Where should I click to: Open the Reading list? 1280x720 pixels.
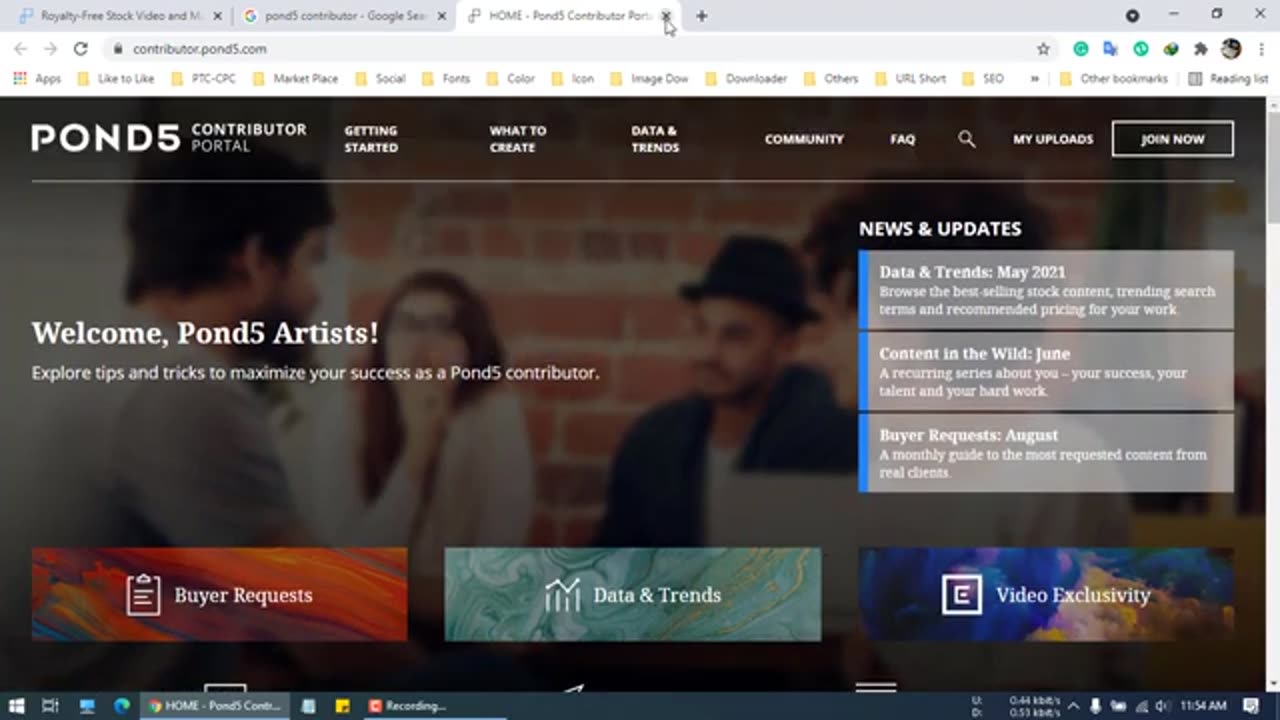1228,78
